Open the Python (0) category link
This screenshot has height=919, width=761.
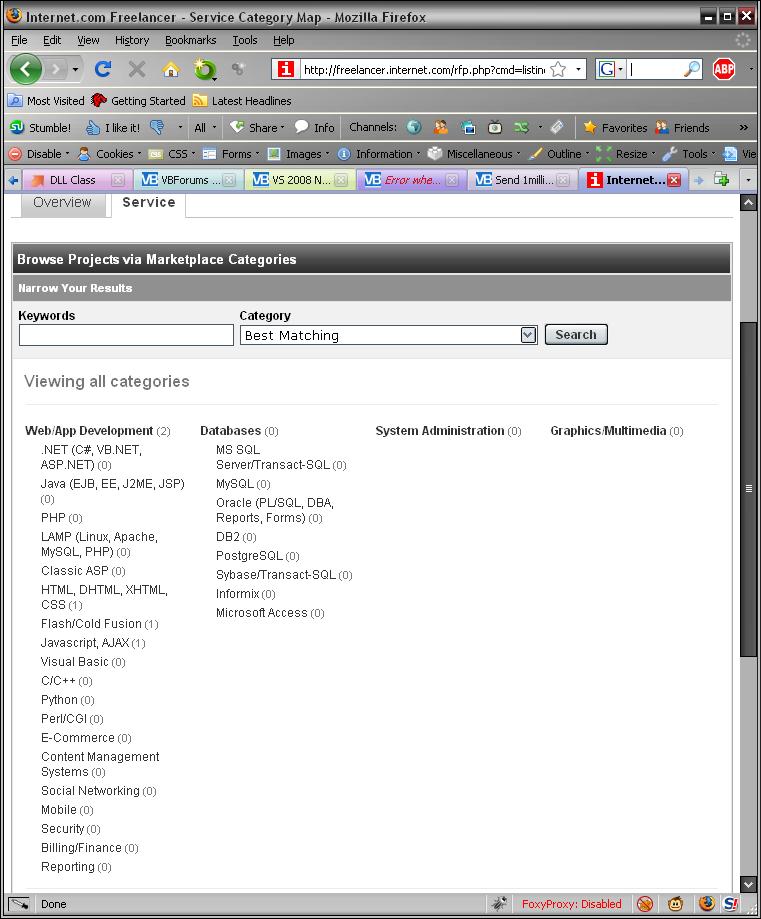point(67,700)
